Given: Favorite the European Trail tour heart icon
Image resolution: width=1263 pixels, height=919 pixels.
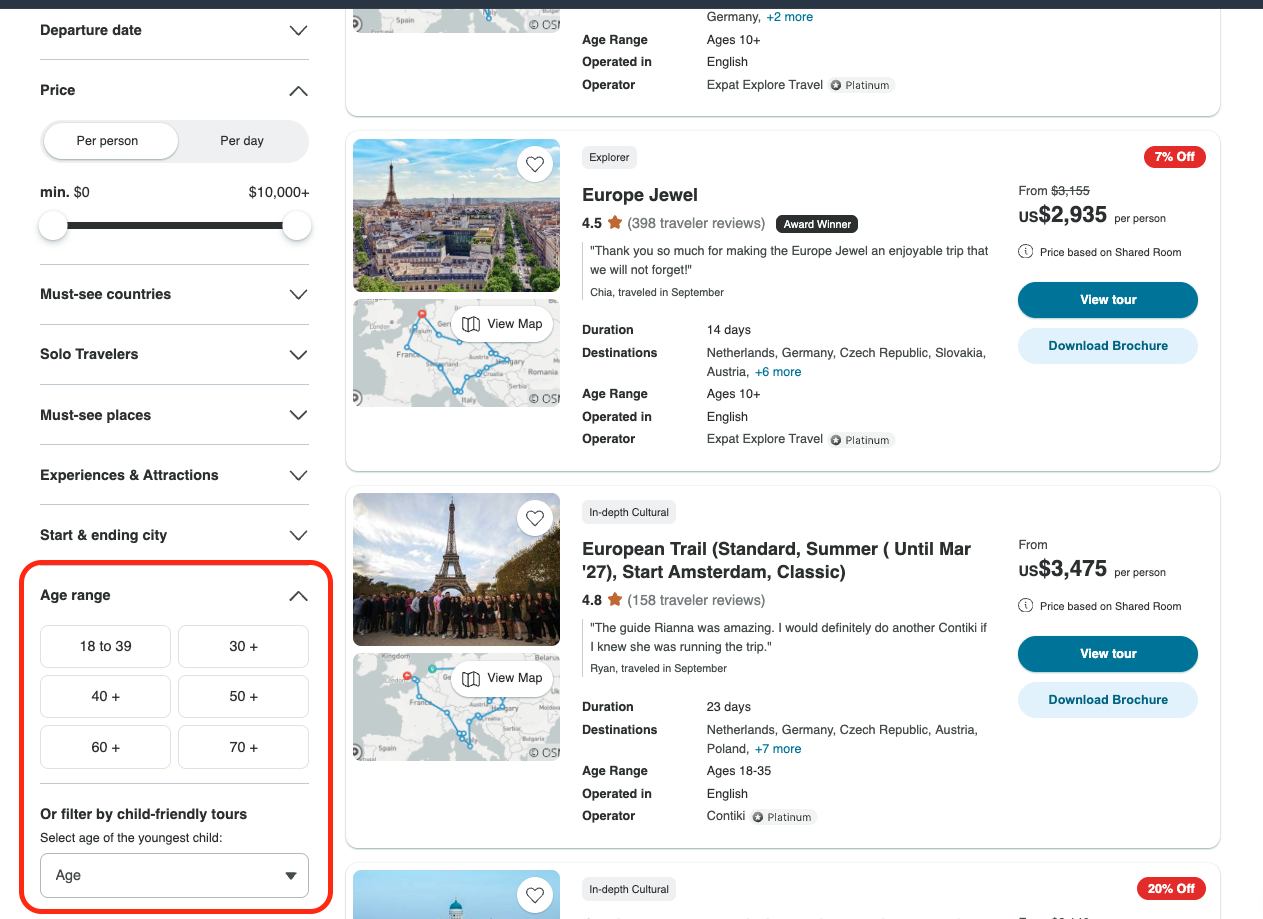Looking at the screenshot, I should [x=535, y=518].
